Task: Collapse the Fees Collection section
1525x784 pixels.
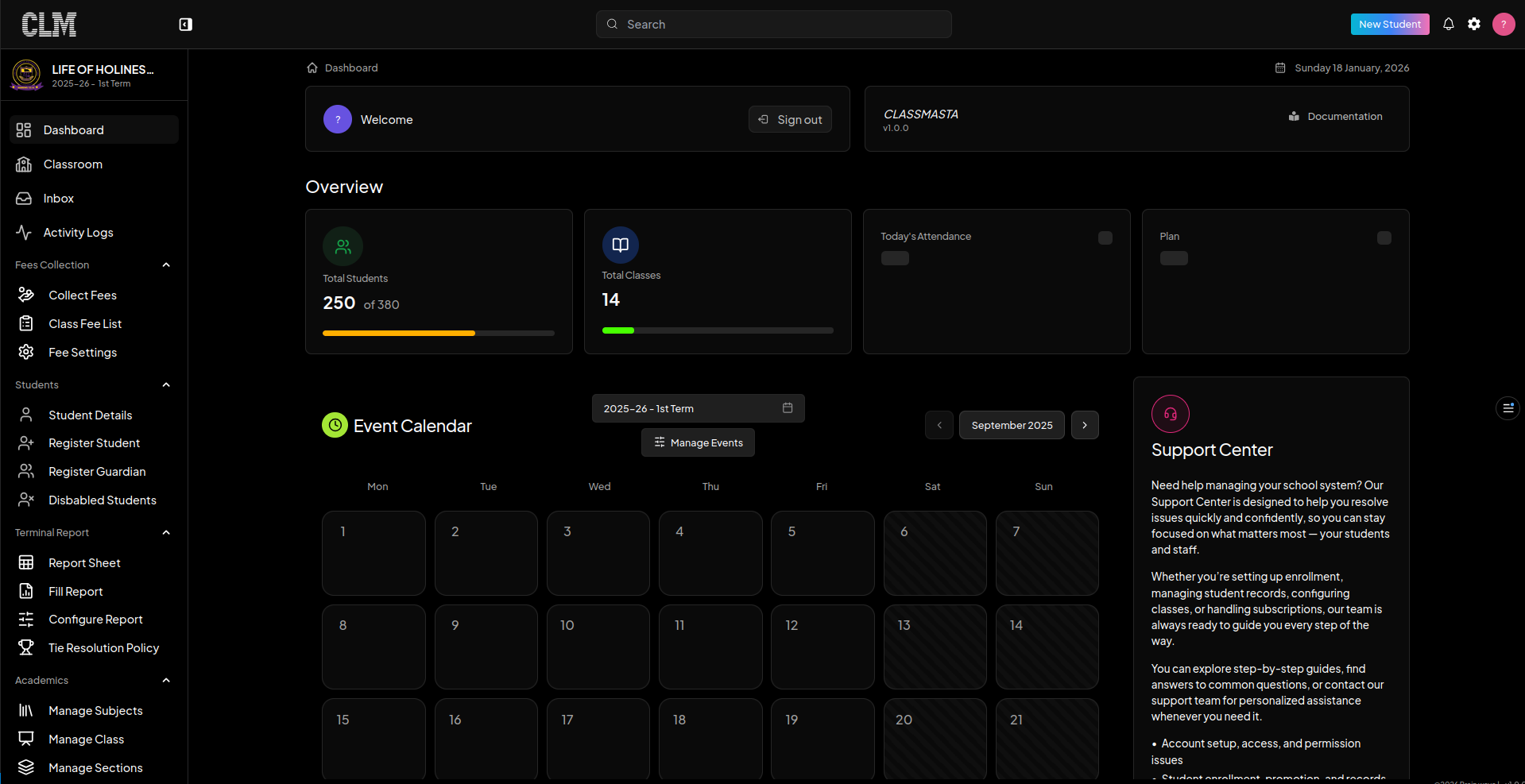Action: point(166,265)
